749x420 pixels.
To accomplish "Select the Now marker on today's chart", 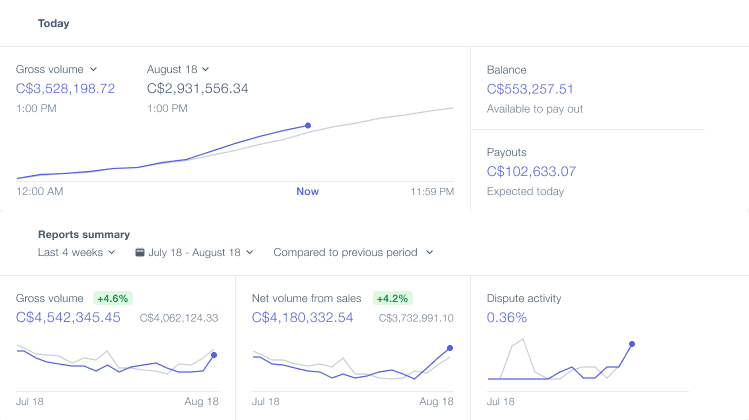I will (308, 192).
